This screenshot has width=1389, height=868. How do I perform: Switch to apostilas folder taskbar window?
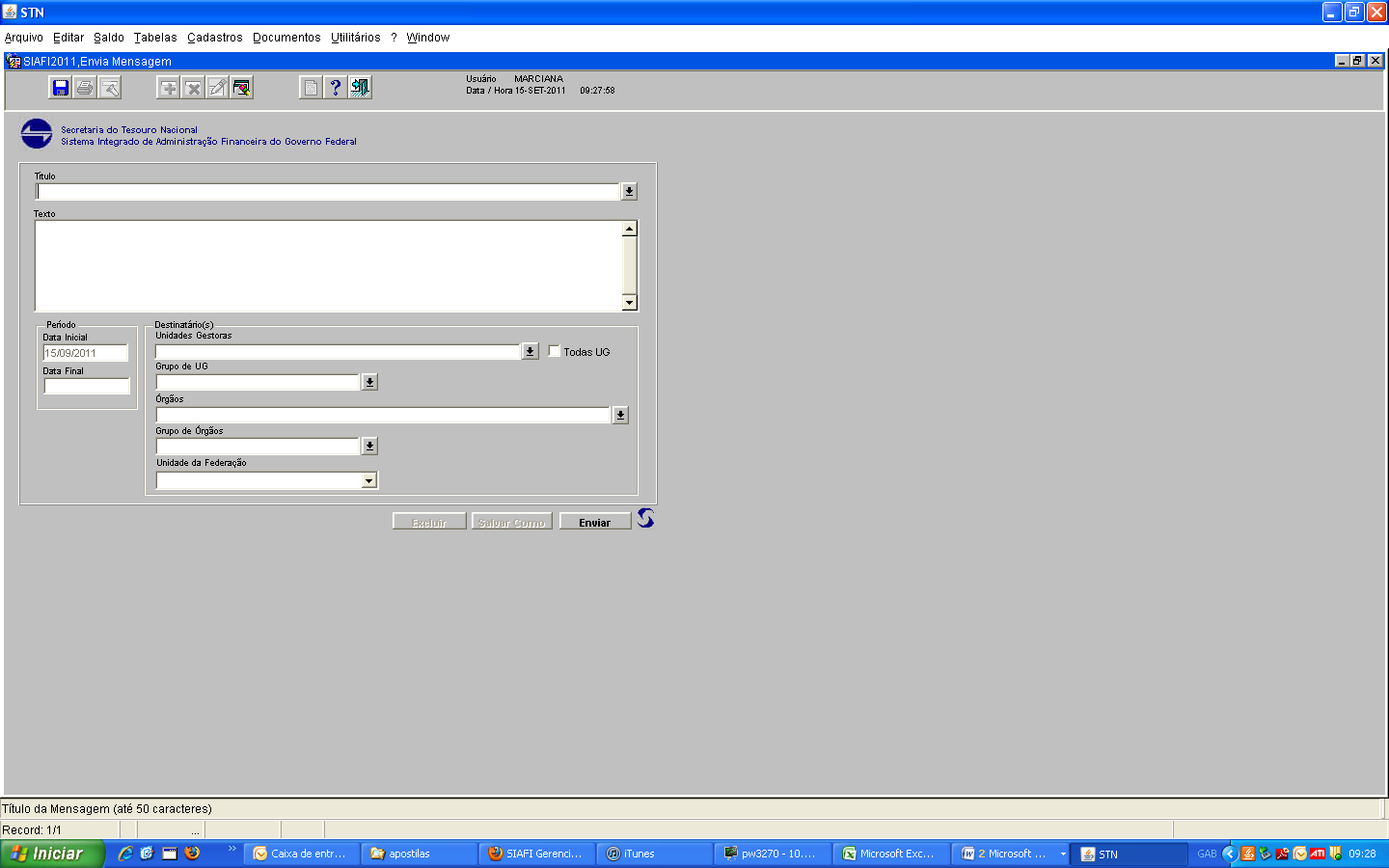[x=420, y=854]
